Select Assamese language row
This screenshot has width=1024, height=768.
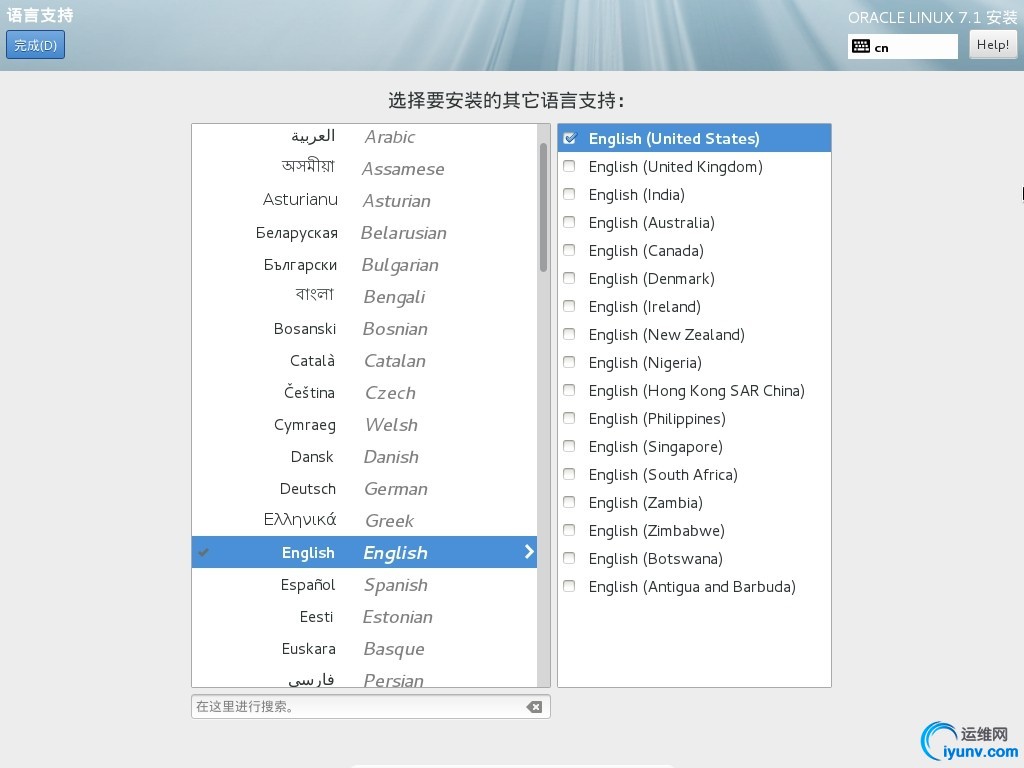point(364,168)
